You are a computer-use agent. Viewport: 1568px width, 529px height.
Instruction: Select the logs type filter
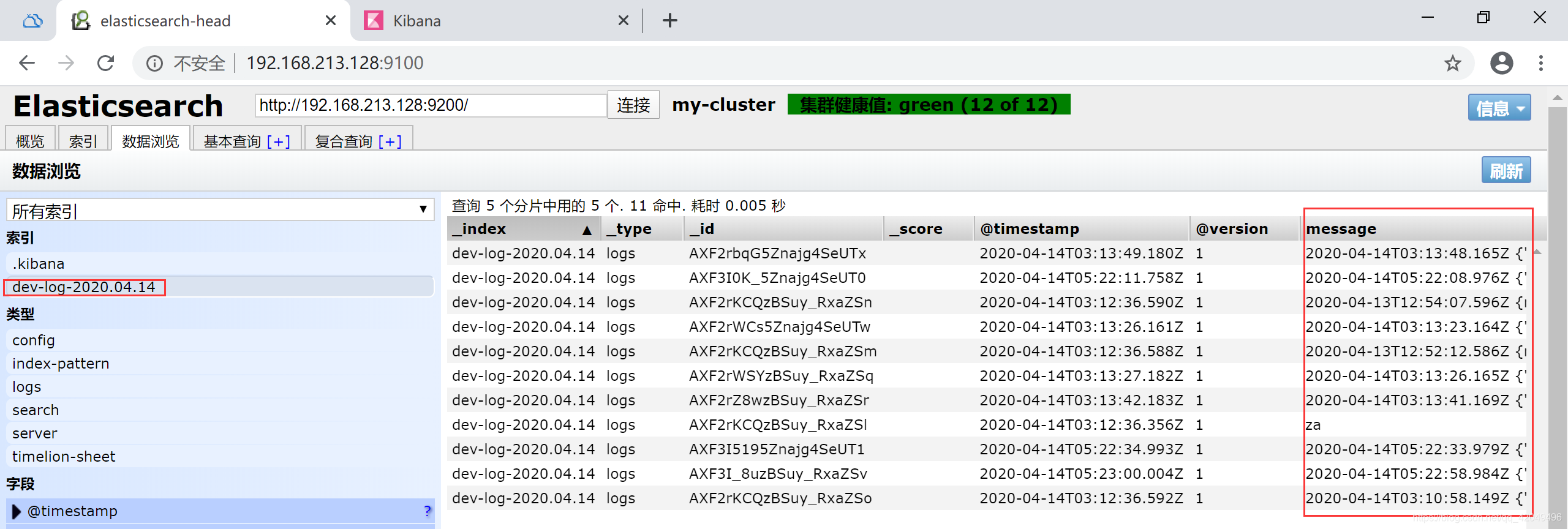click(220, 386)
